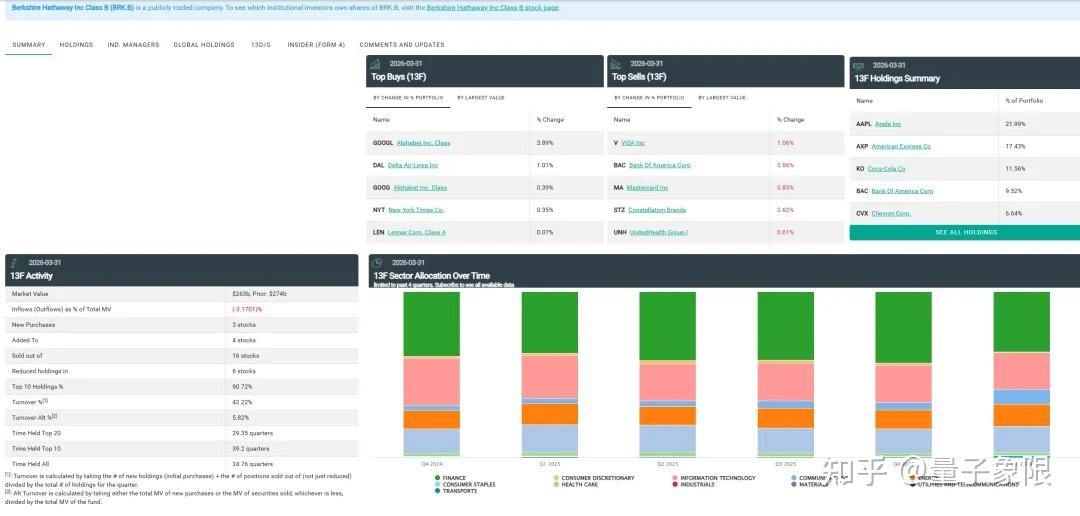Click the '17.43%' portfolio value for AXP

tap(1015, 147)
